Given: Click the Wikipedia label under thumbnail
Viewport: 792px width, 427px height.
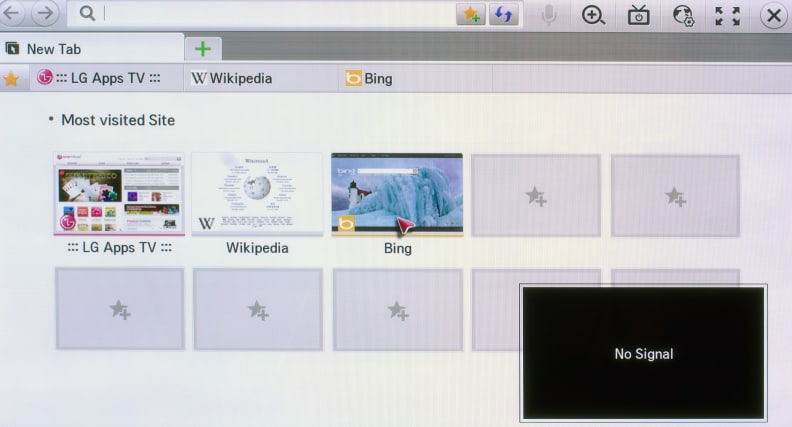Looking at the screenshot, I should coord(257,248).
